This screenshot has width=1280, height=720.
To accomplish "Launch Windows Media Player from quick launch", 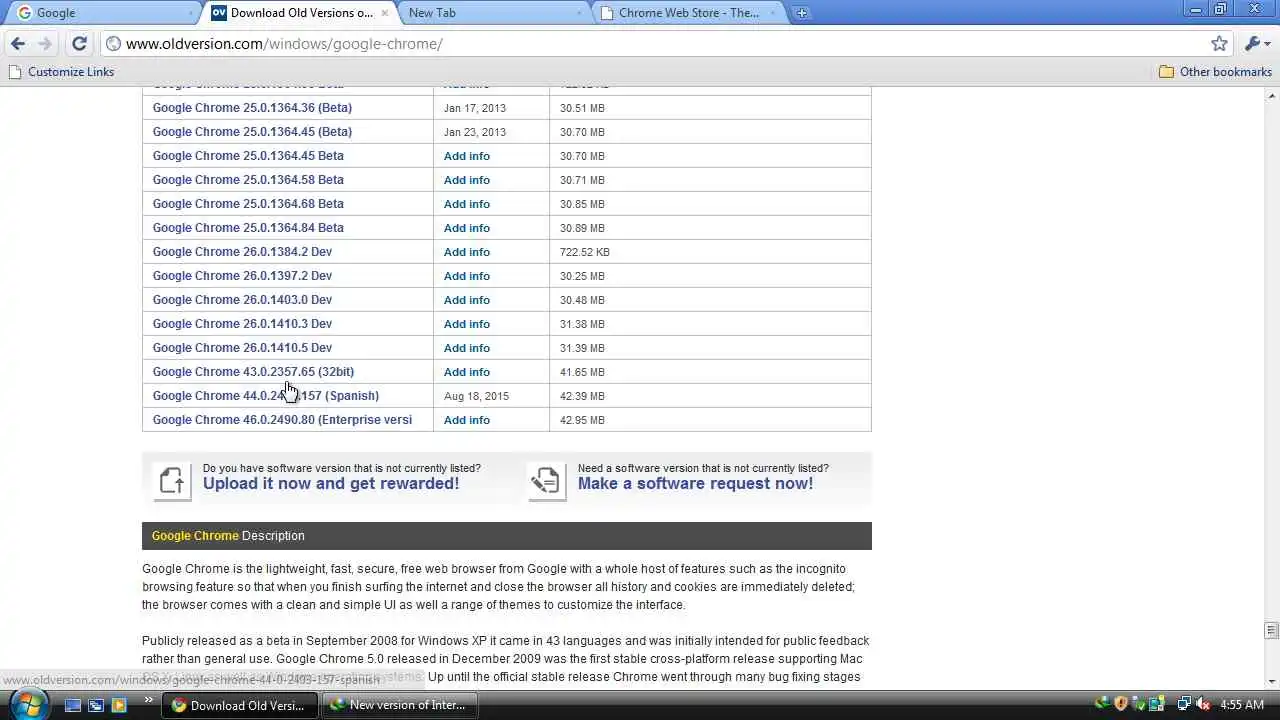I will (119, 705).
